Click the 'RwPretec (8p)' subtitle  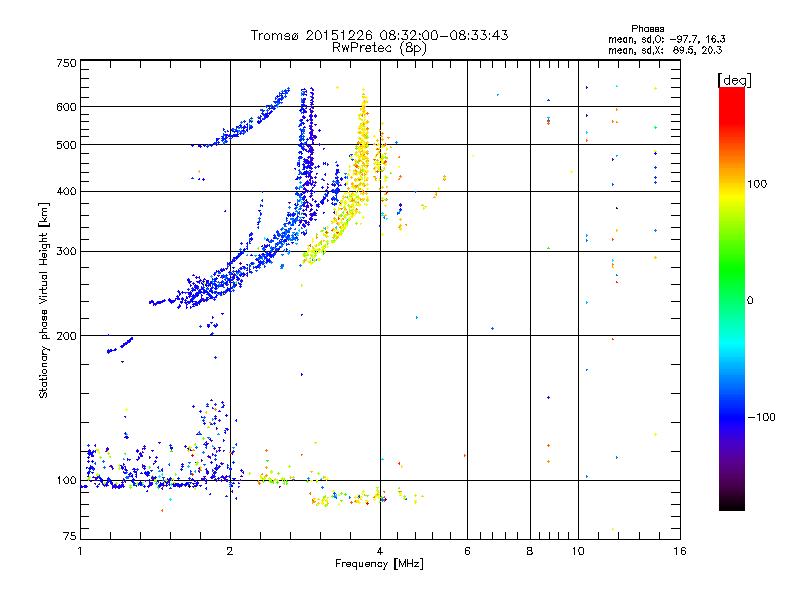380,48
